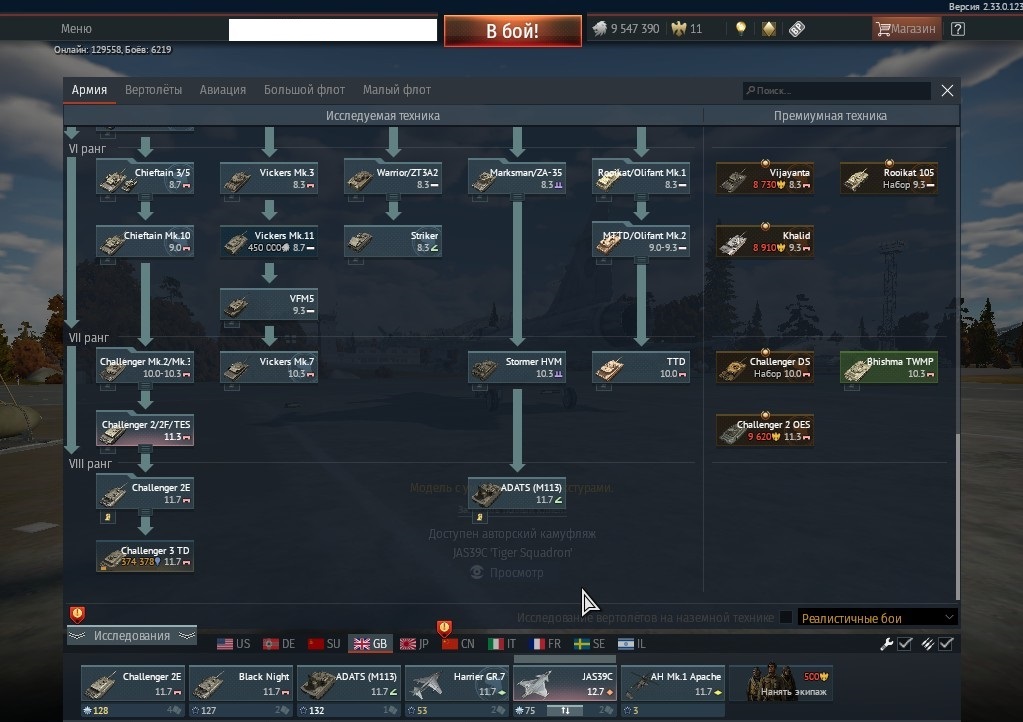Toggle the auto-refill ammo checkbox
This screenshot has height=722, width=1023.
pyautogui.click(x=946, y=644)
